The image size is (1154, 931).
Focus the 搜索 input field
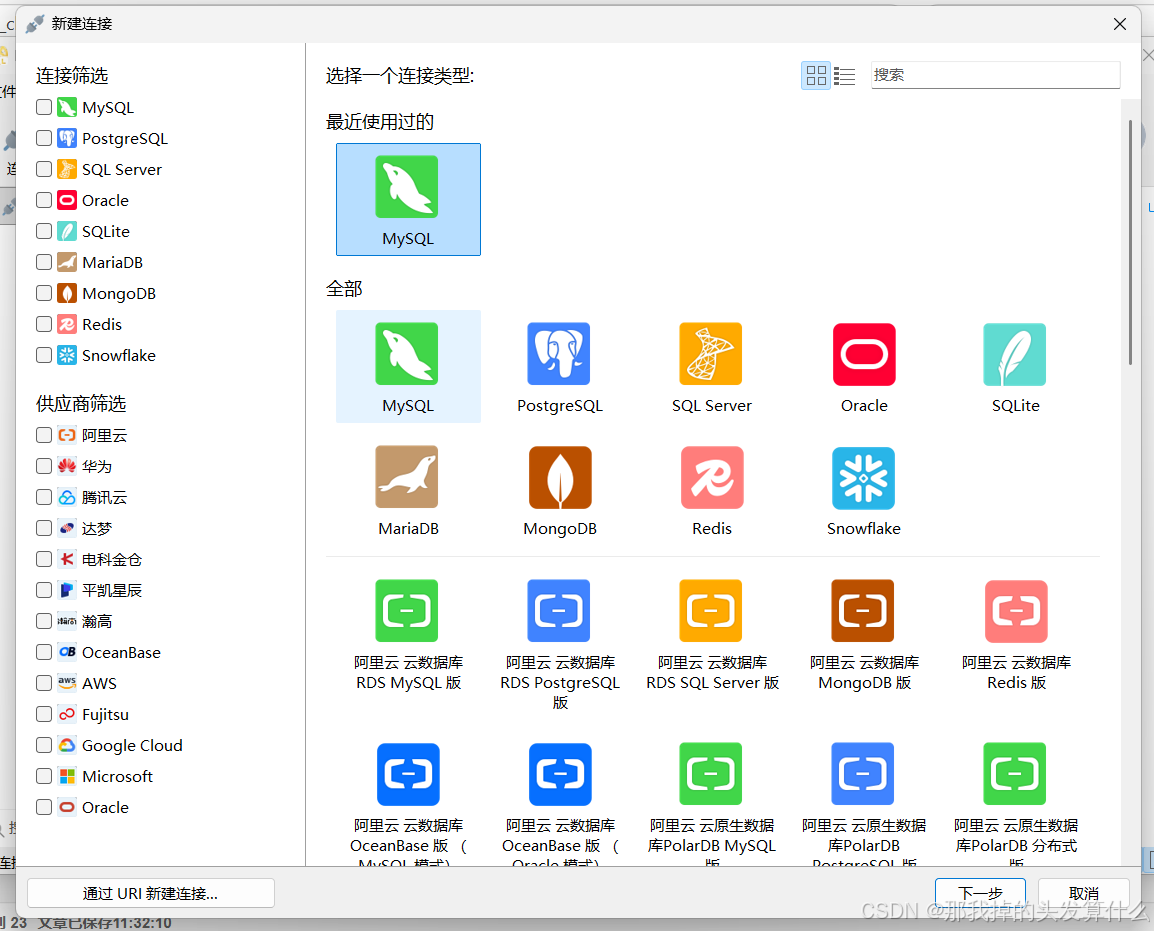click(995, 75)
